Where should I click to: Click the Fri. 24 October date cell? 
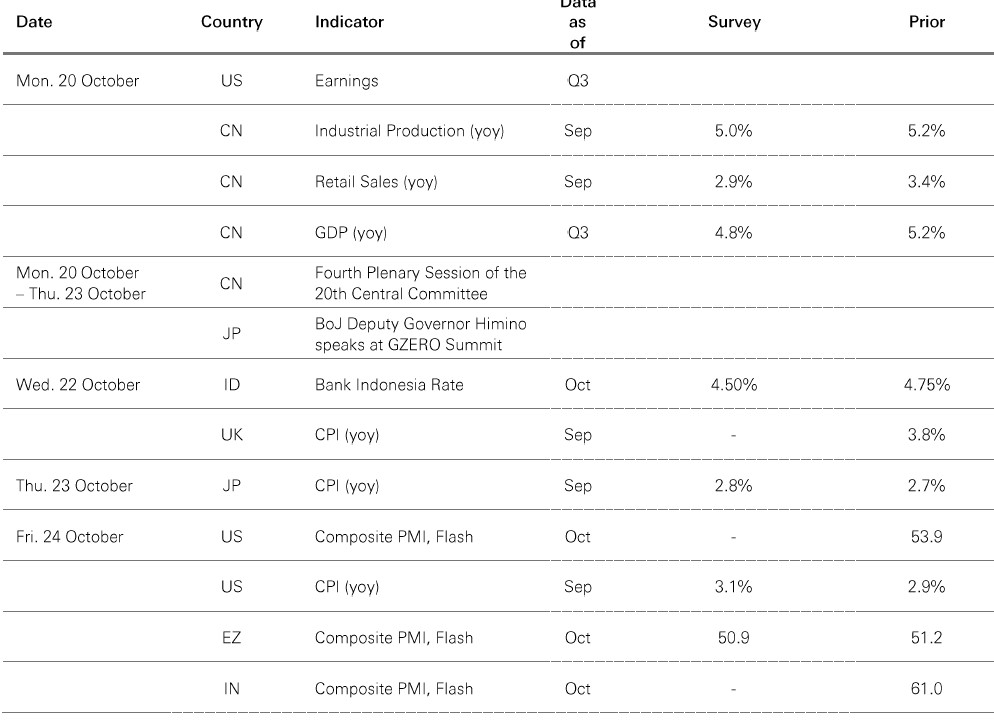(70, 537)
